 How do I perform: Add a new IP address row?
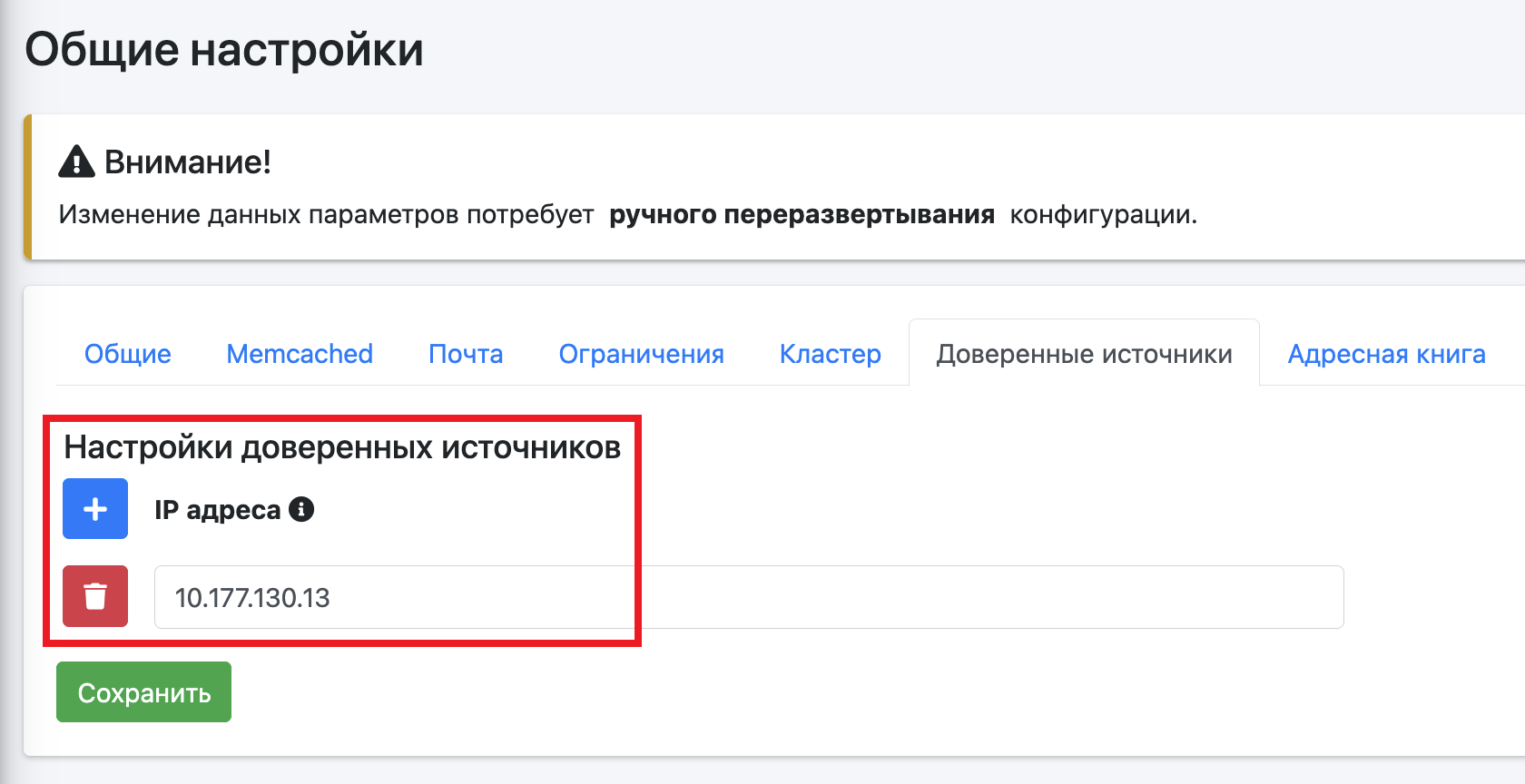coord(95,509)
